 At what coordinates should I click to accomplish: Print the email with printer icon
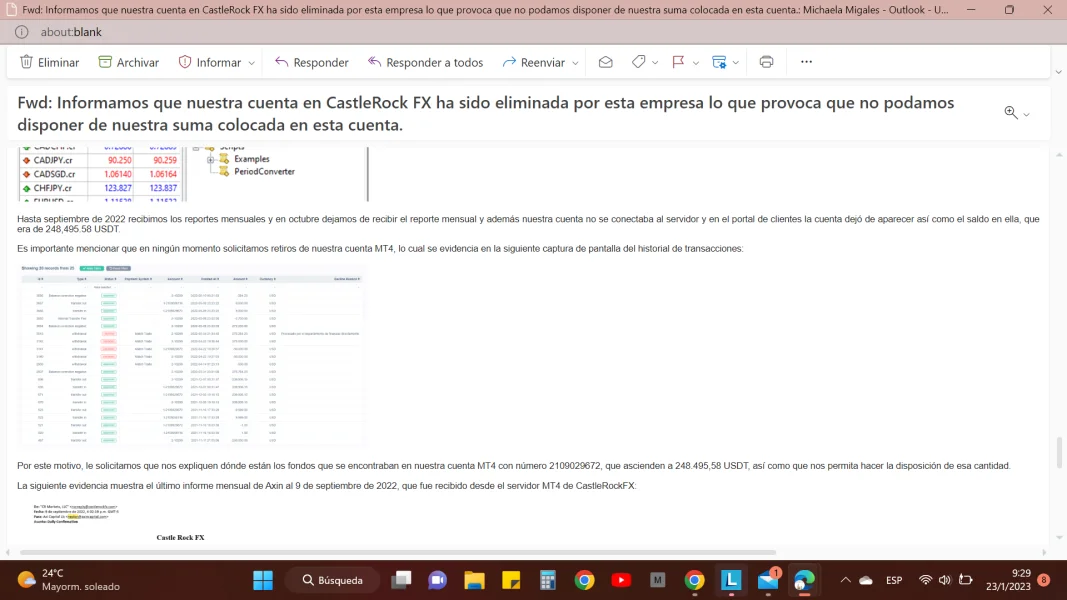pyautogui.click(x=766, y=62)
